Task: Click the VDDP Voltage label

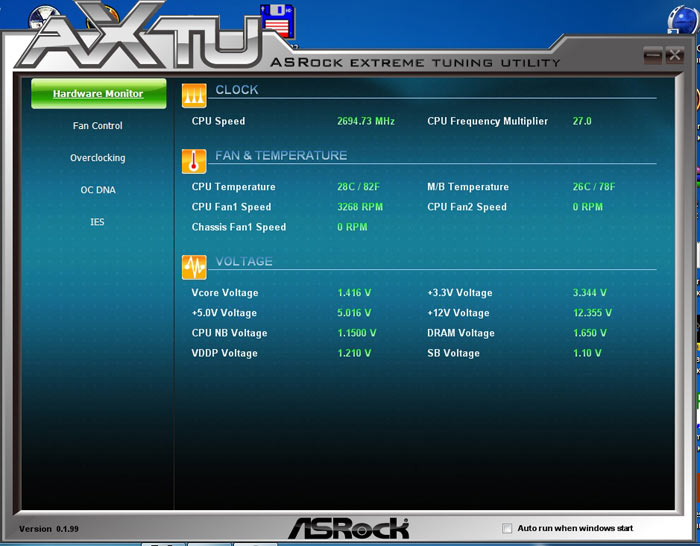Action: pos(224,353)
